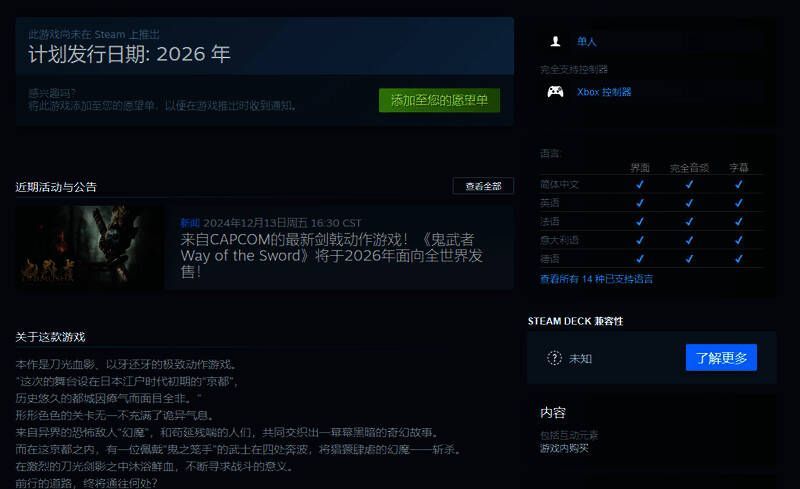Add the game with 添加至您的愿望单
800x489 pixels.
pos(439,101)
